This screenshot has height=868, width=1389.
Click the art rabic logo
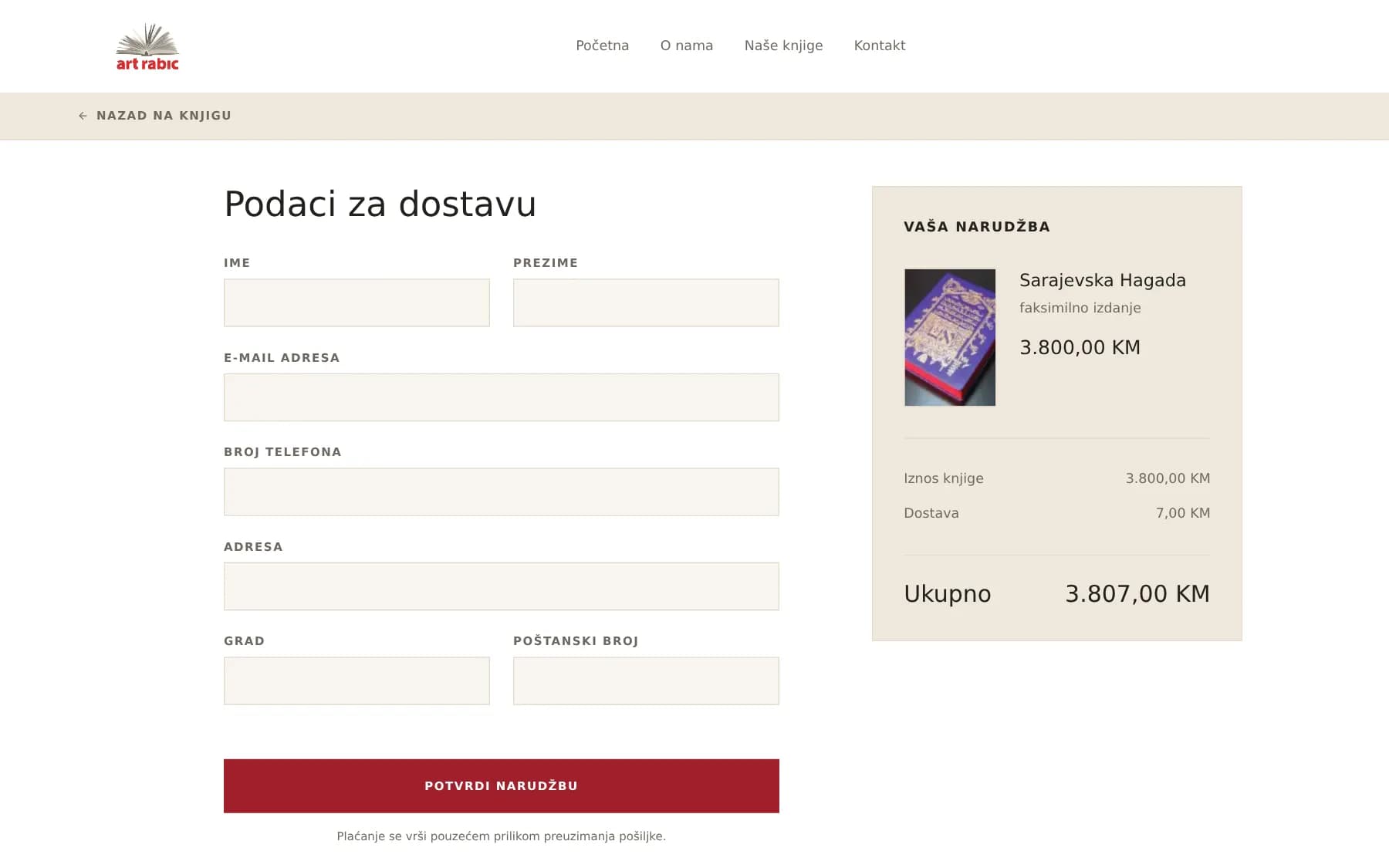[x=147, y=46]
